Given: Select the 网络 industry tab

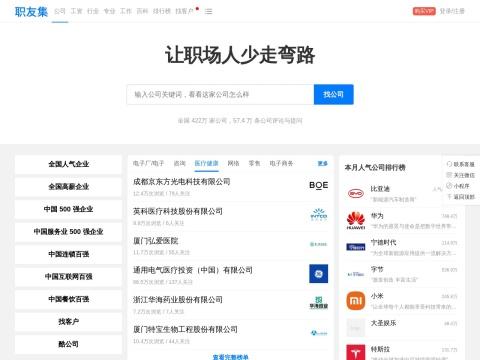Looking at the screenshot, I should [x=234, y=163].
